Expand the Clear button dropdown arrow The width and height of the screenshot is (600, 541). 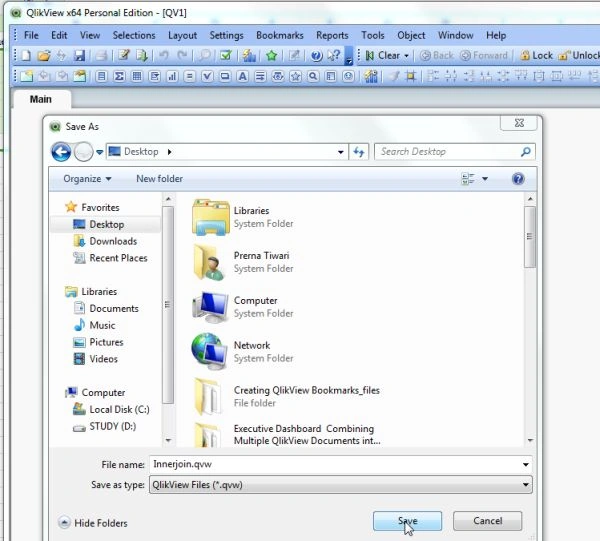(406, 56)
